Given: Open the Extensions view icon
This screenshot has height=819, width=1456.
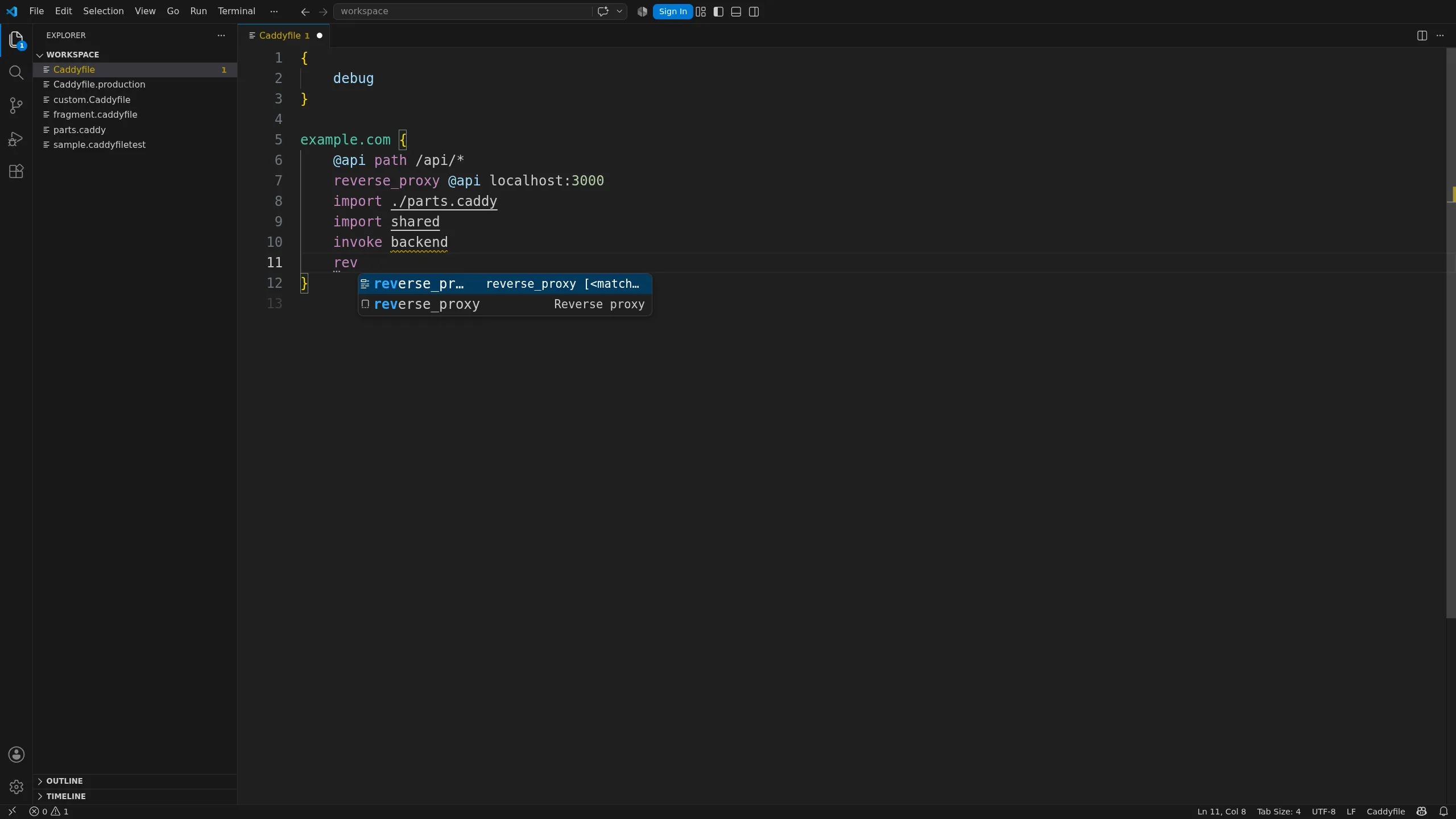Looking at the screenshot, I should click(16, 171).
